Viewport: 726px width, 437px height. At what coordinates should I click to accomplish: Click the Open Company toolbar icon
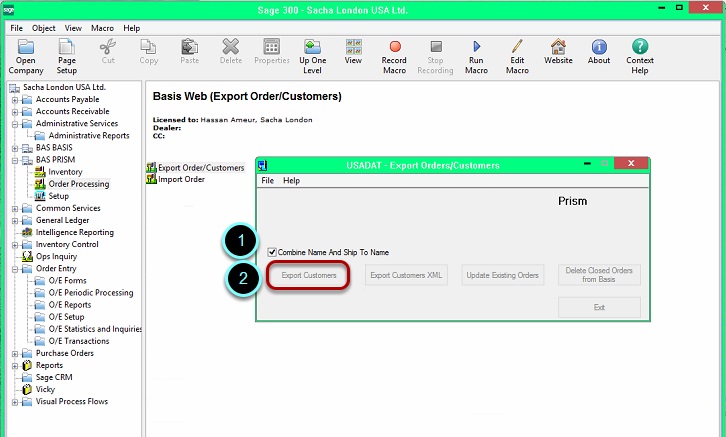25,47
